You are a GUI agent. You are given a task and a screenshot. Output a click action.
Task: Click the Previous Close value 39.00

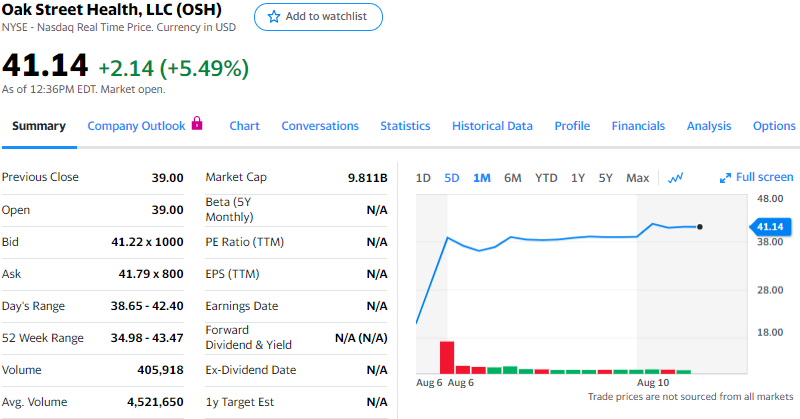coord(167,178)
